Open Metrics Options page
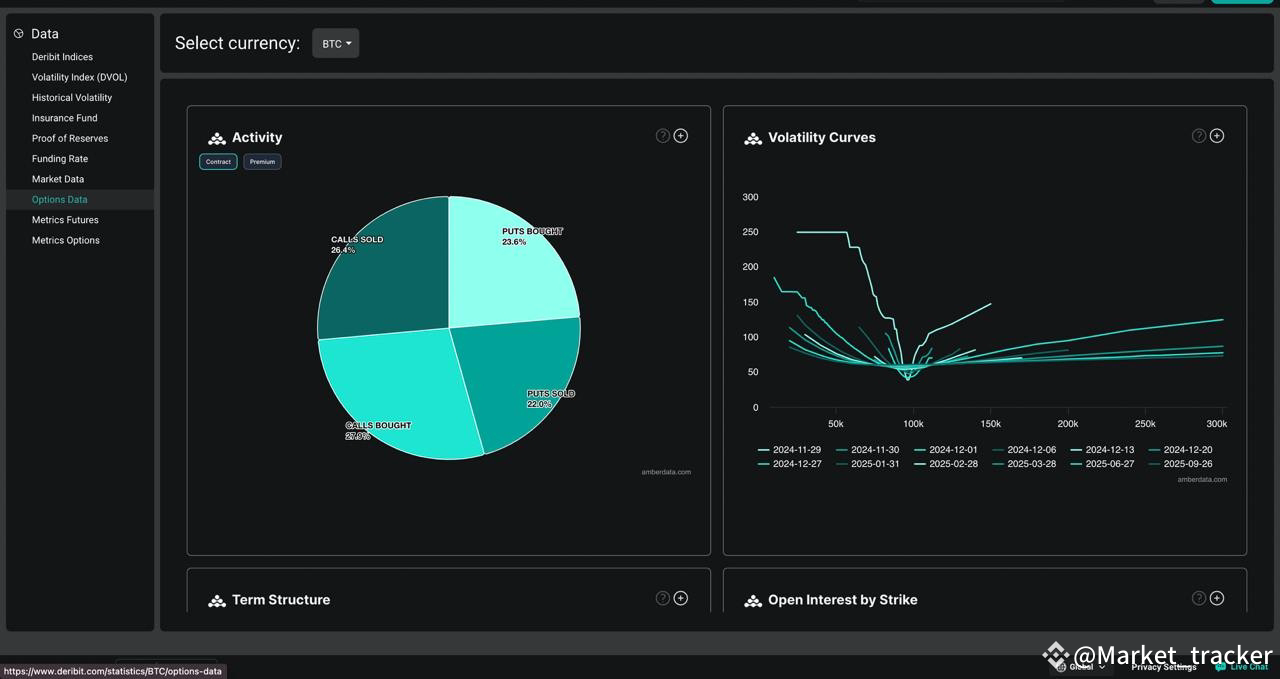This screenshot has height=679, width=1280. tap(66, 240)
